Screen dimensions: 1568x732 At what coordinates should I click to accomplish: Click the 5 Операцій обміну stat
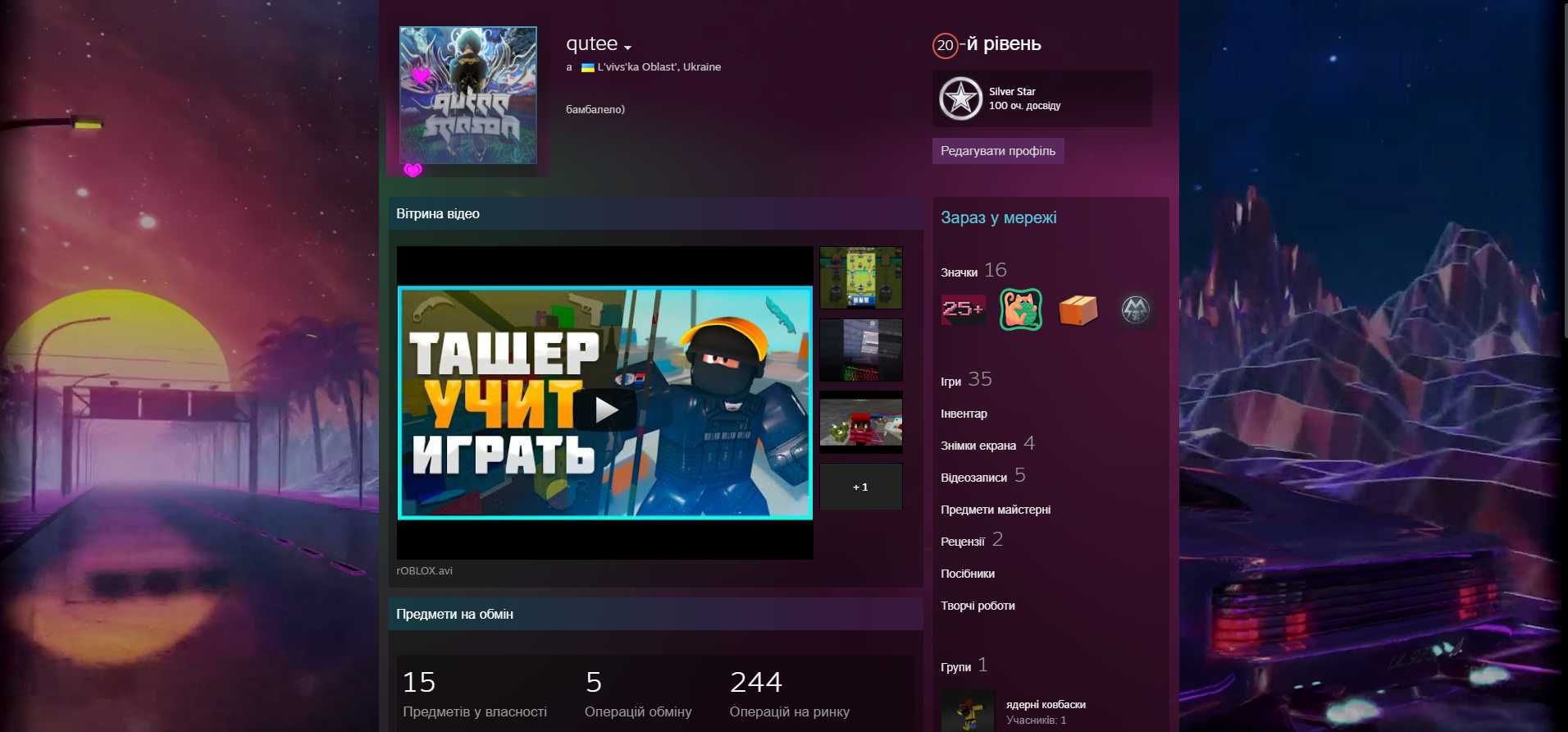[638, 694]
